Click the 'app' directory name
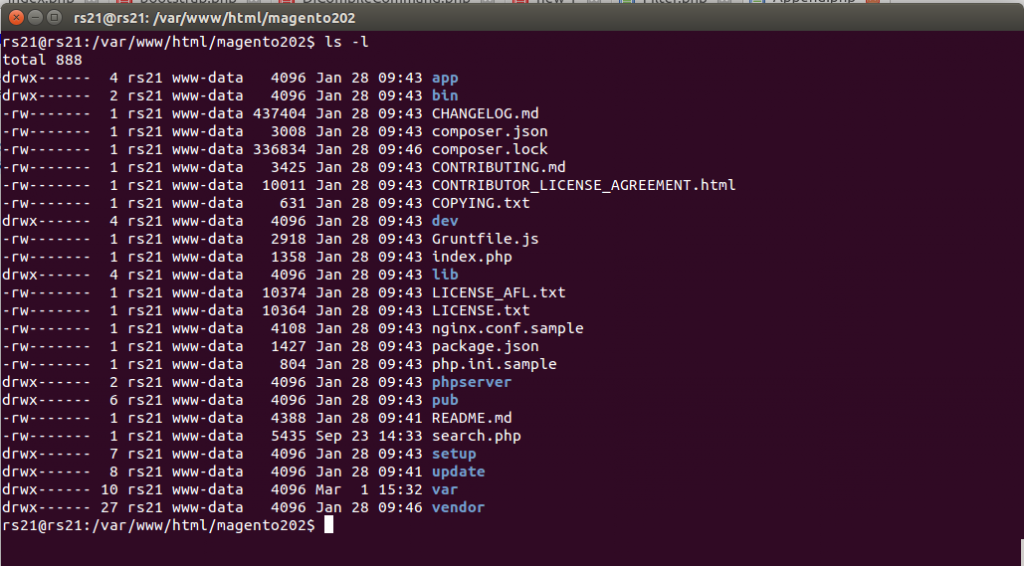The image size is (1024, 566). coord(444,78)
